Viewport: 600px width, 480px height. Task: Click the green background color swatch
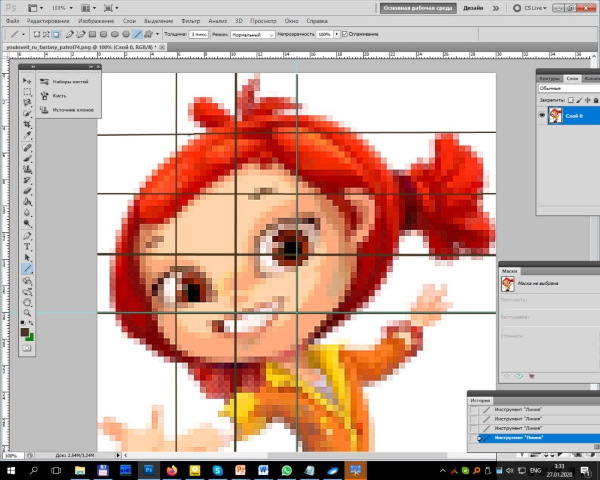click(31, 337)
